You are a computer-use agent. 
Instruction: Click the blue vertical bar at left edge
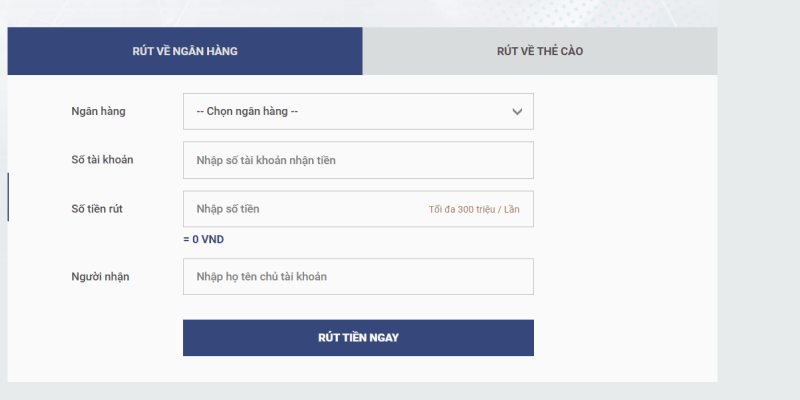point(8,196)
